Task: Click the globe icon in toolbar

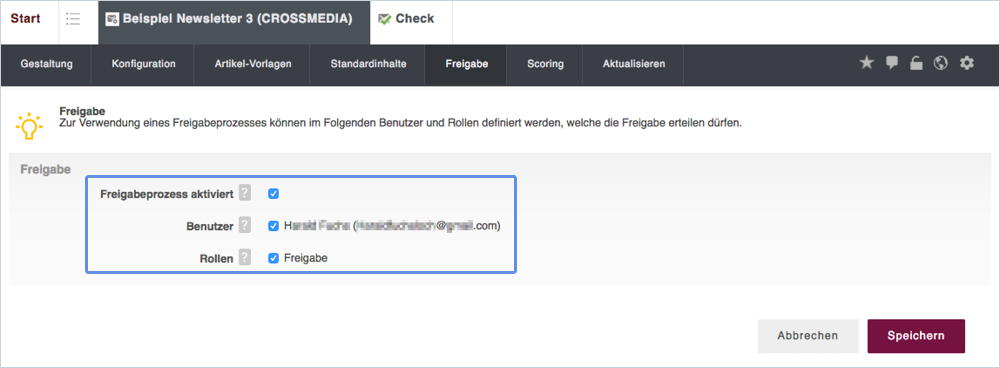Action: (941, 63)
